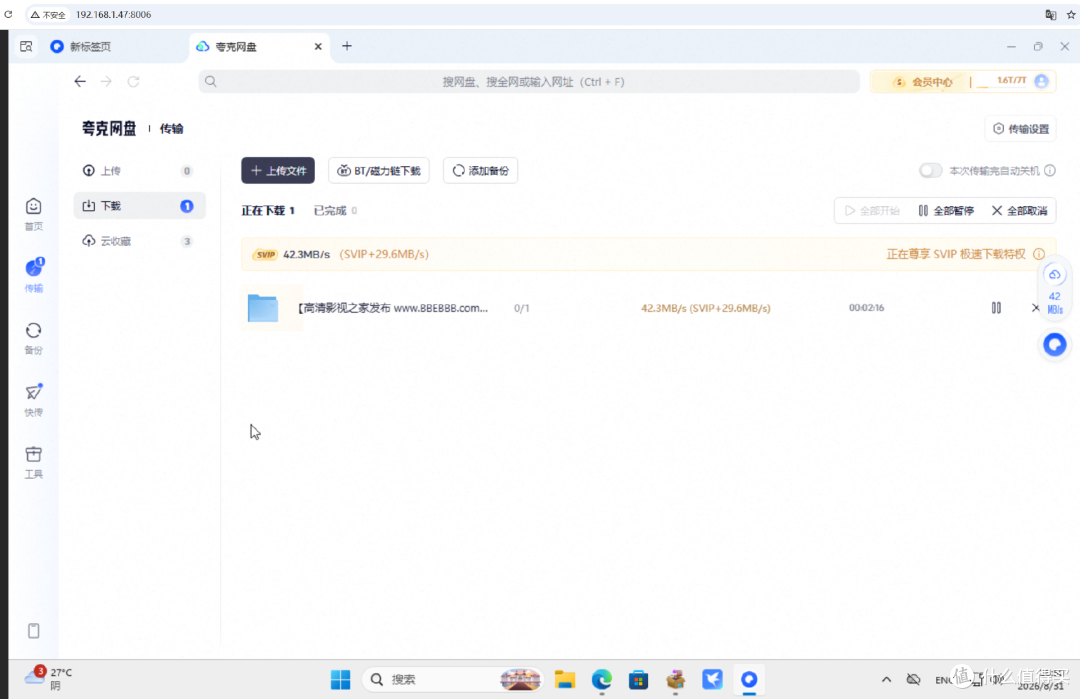Open File Explorer from the taskbar
The height and width of the screenshot is (699, 1080).
click(x=565, y=680)
